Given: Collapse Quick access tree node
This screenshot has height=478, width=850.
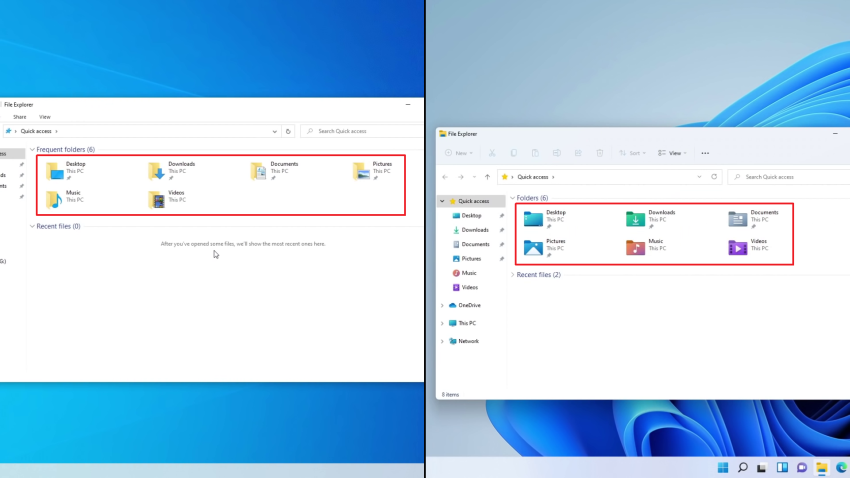Looking at the screenshot, I should tap(442, 201).
